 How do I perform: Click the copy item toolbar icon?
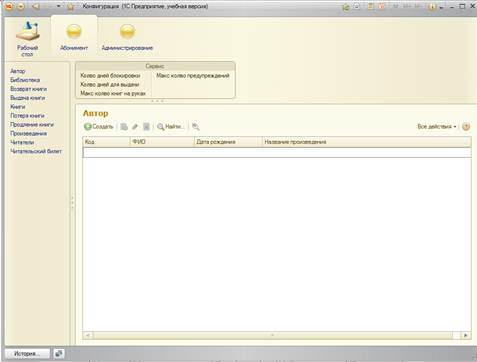click(x=124, y=127)
